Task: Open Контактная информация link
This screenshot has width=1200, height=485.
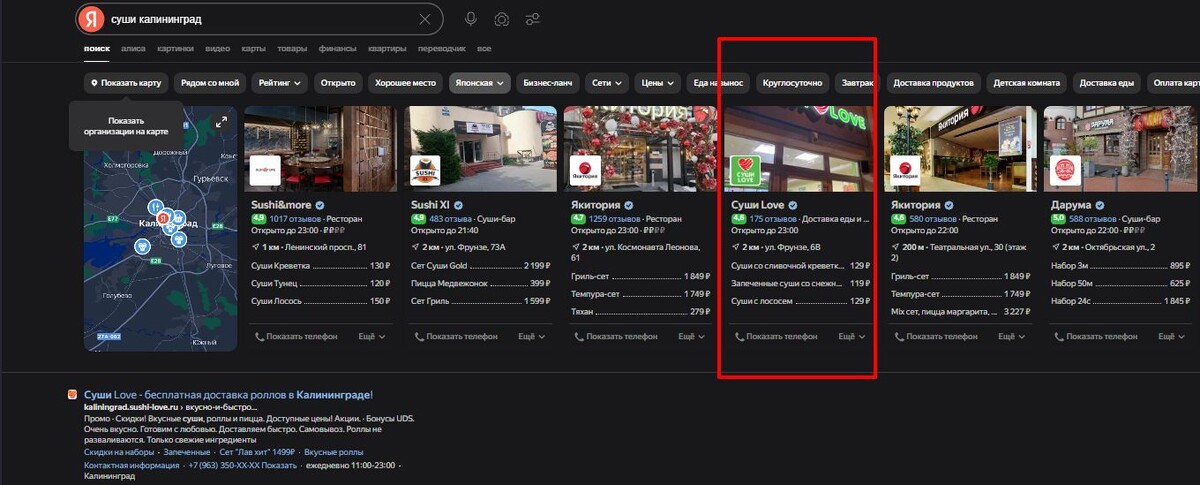Action: point(131,466)
